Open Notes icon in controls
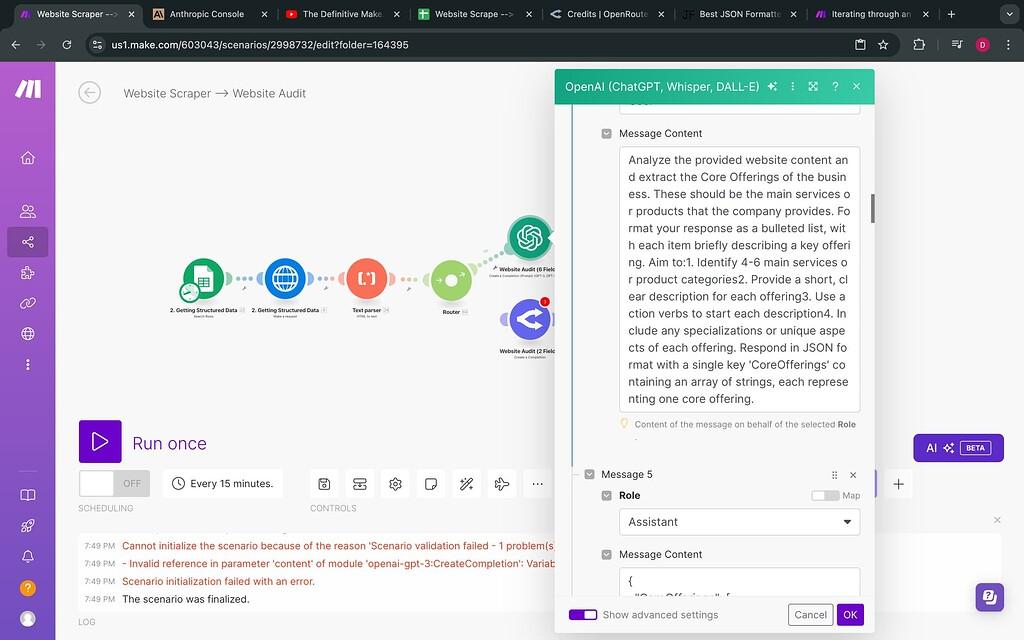 pos(430,484)
